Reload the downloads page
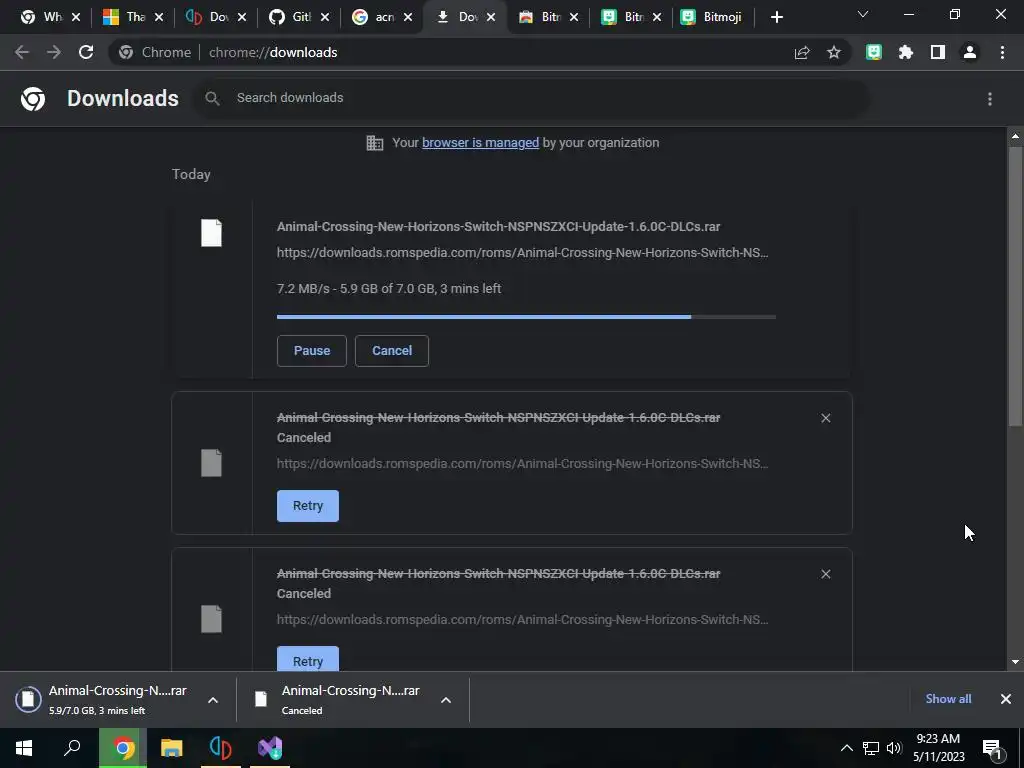Image resolution: width=1024 pixels, height=768 pixels. [86, 52]
